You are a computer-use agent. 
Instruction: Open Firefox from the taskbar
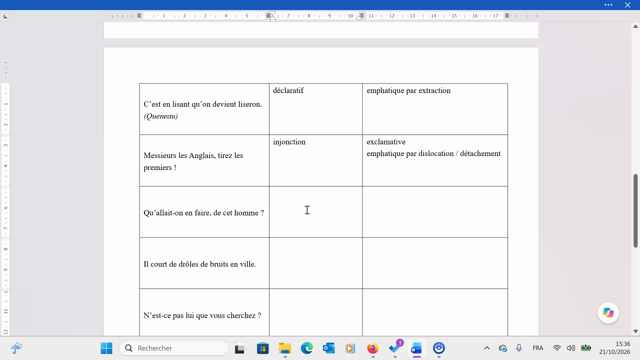coord(373,348)
